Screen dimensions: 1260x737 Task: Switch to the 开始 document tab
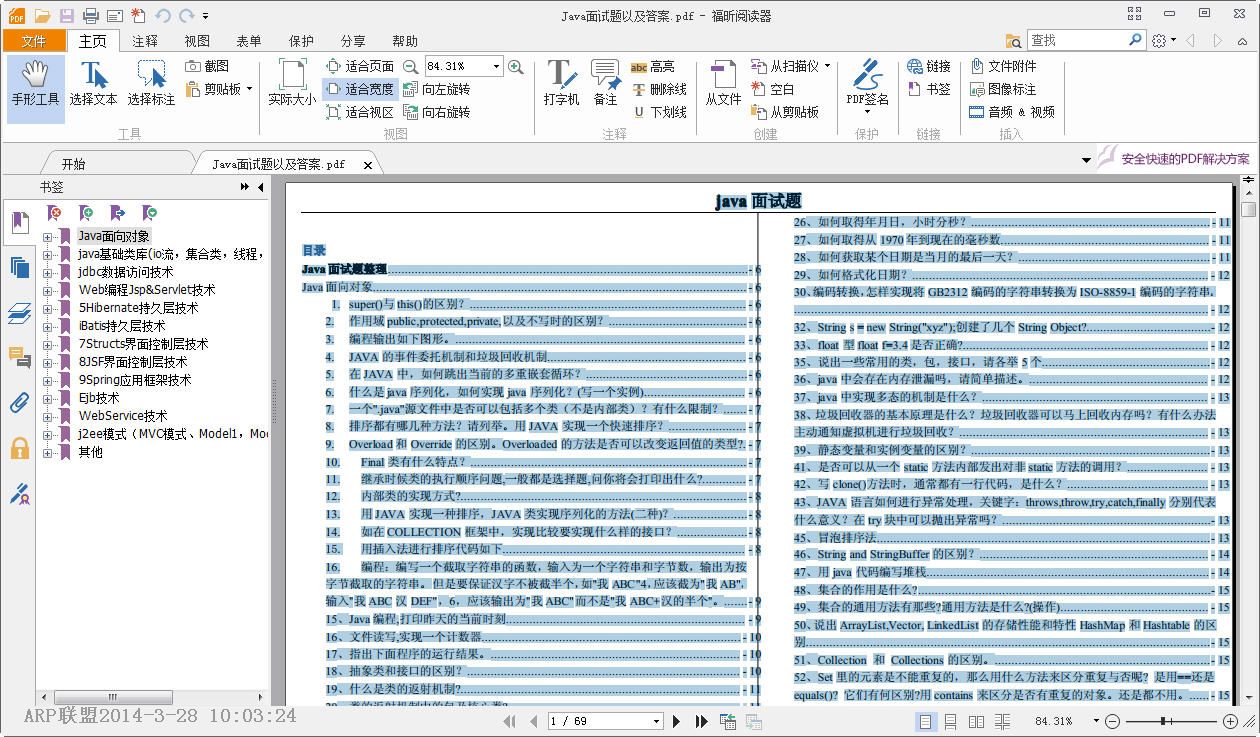click(x=74, y=164)
